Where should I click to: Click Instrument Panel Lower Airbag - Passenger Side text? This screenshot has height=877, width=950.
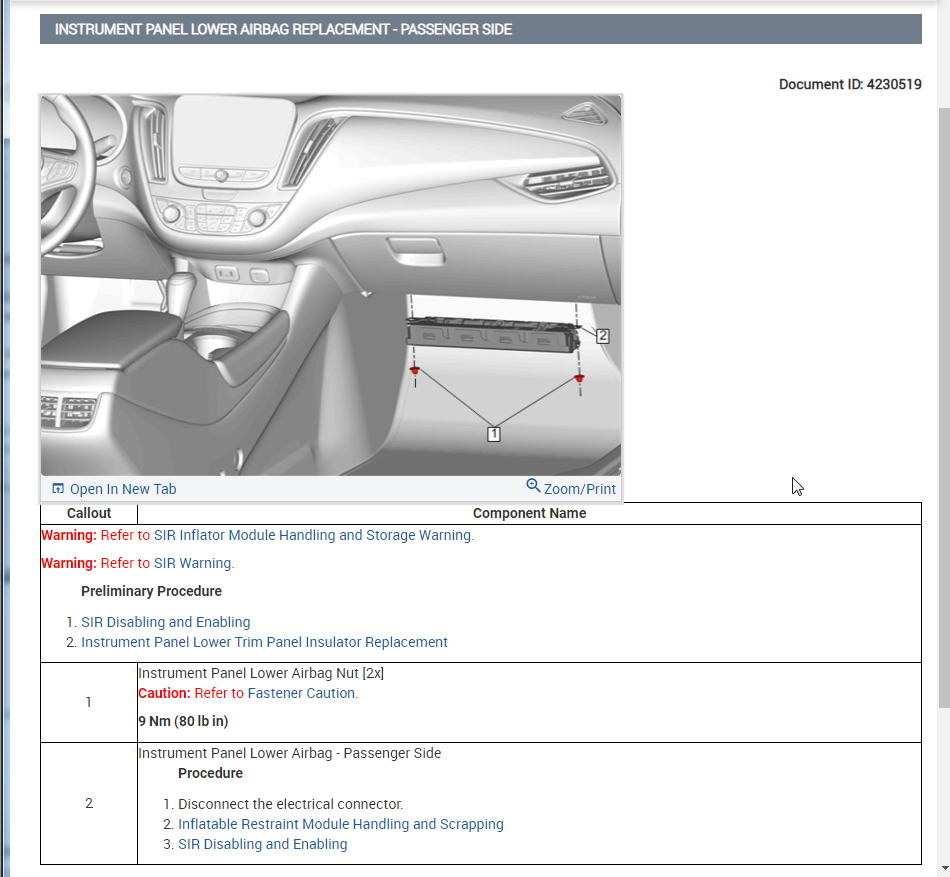tap(290, 753)
